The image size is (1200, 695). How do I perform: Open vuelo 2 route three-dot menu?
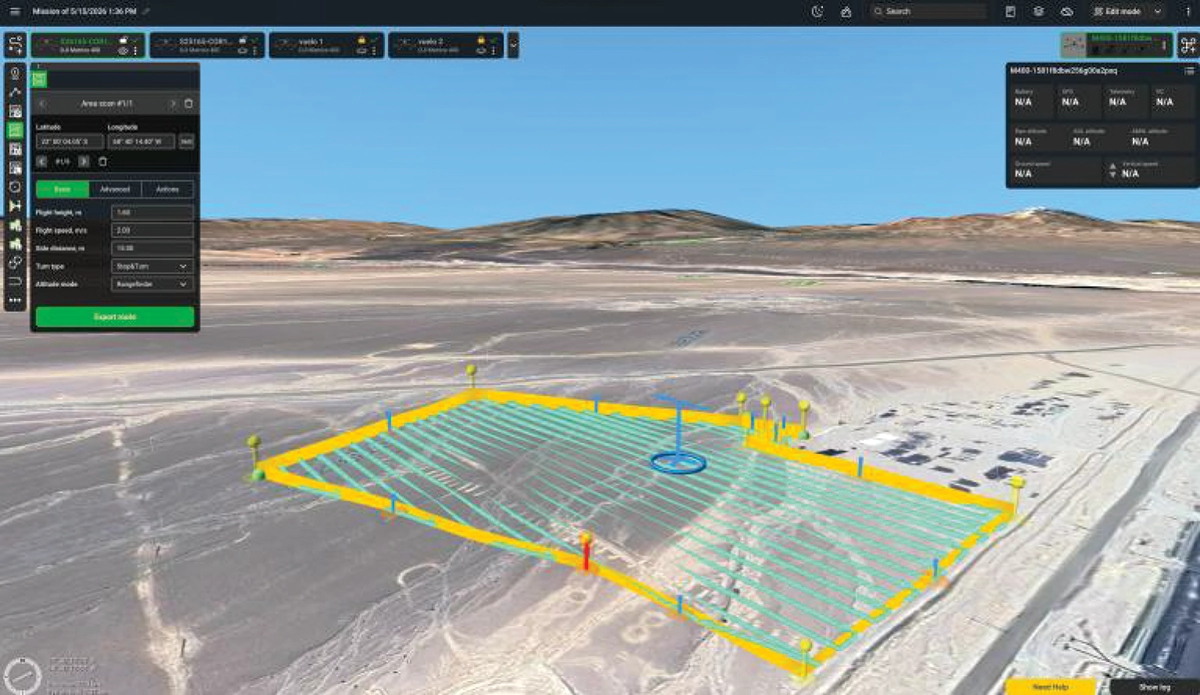[493, 50]
